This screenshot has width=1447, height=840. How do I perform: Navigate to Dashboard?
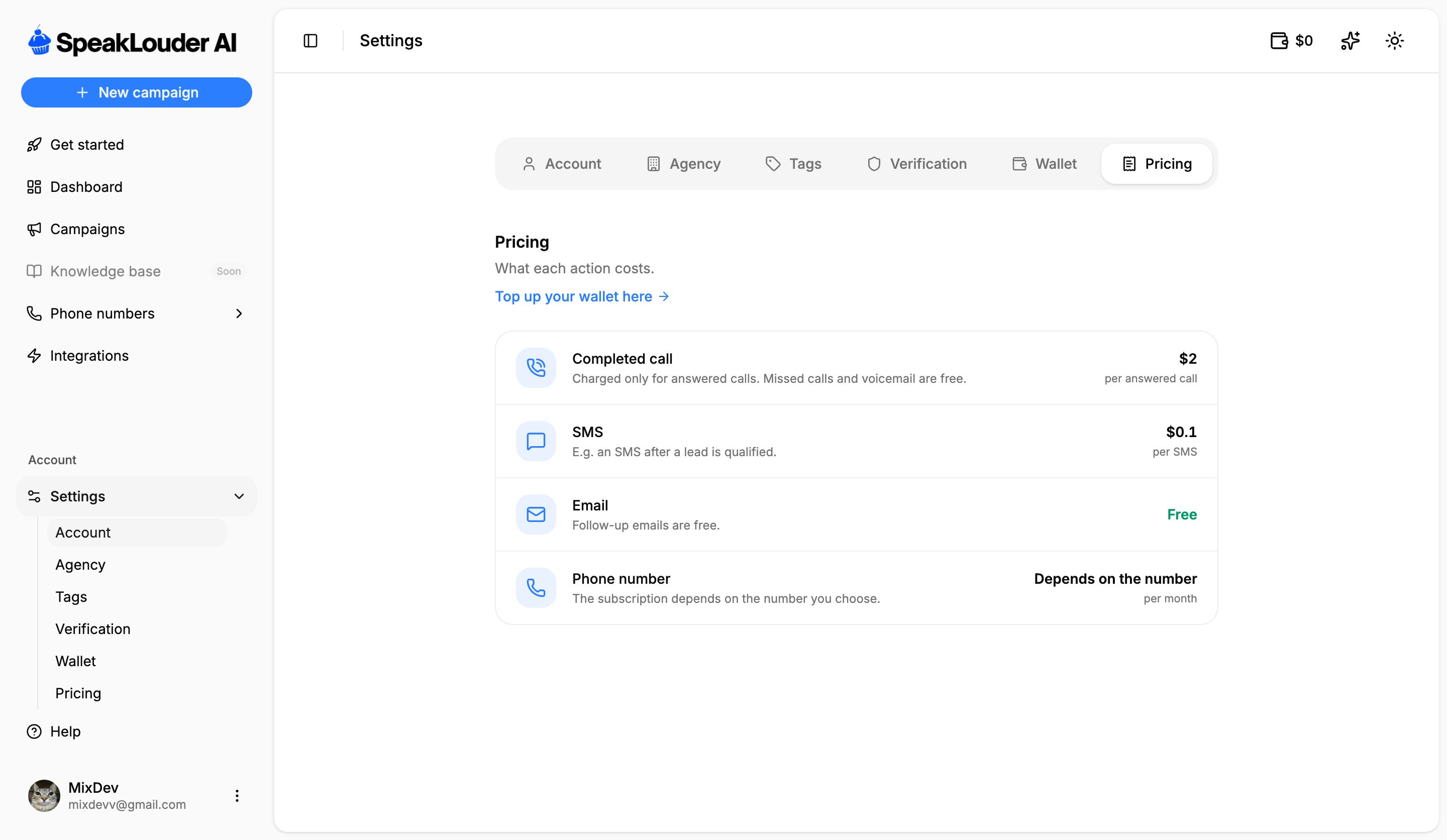point(136,186)
